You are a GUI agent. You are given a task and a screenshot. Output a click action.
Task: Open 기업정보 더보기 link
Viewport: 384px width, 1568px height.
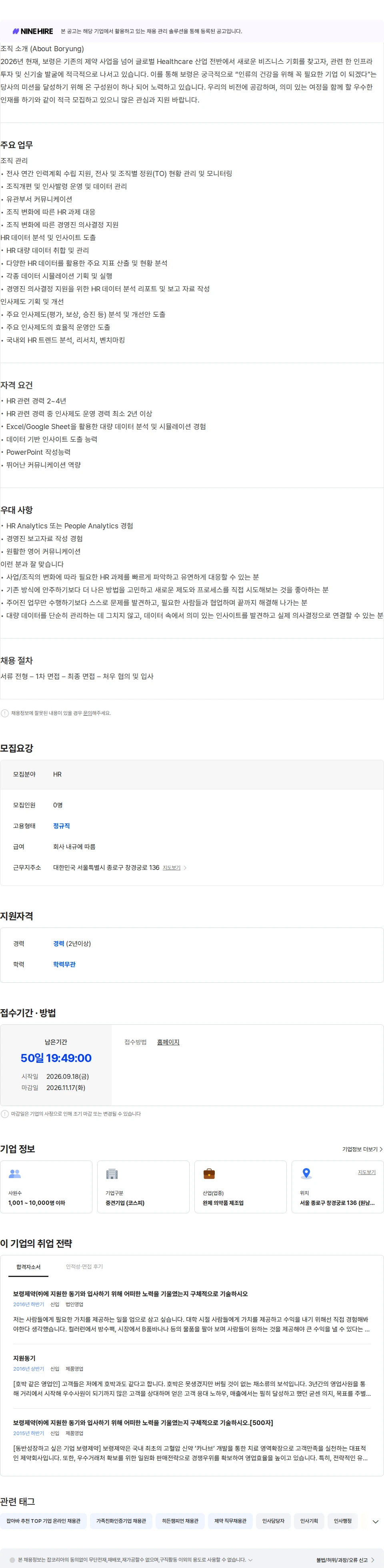(362, 1149)
